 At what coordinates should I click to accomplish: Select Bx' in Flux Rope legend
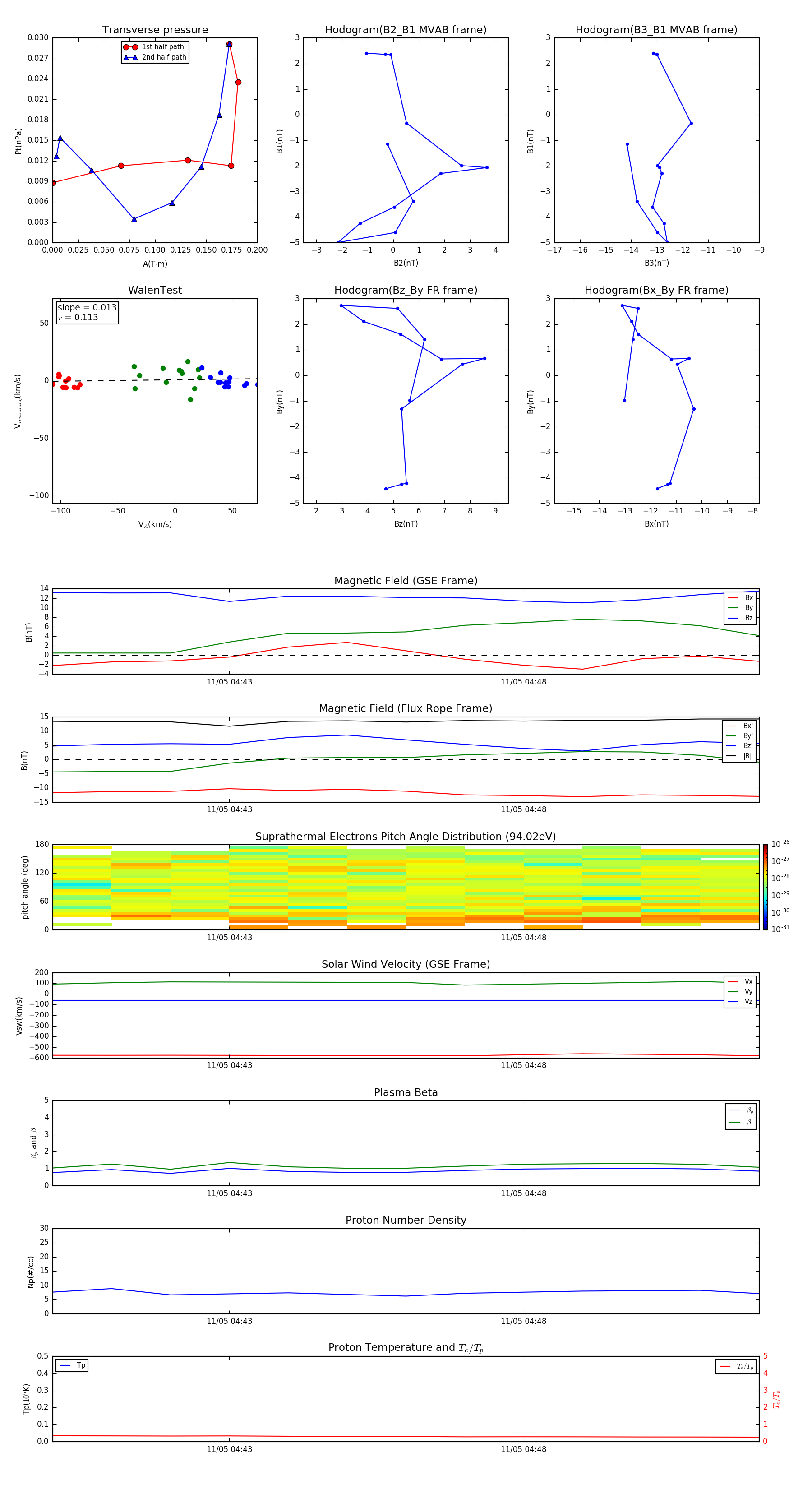click(739, 726)
